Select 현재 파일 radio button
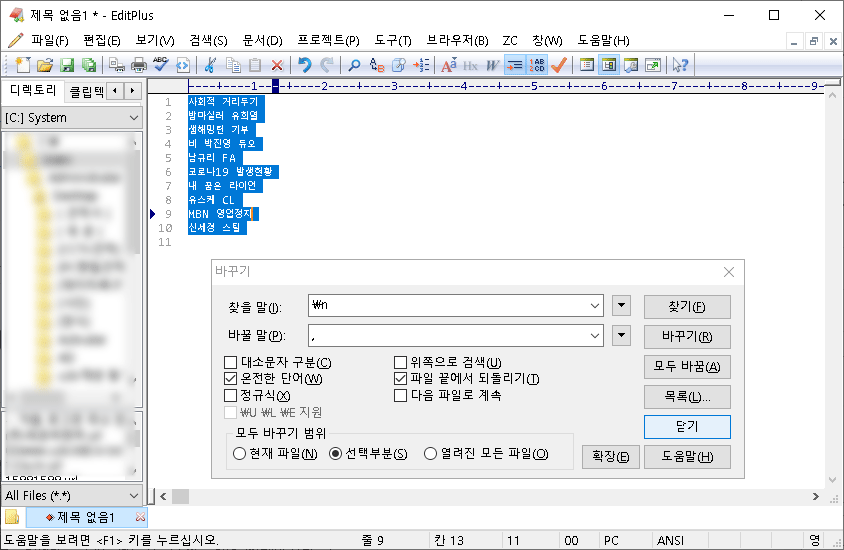 240,454
